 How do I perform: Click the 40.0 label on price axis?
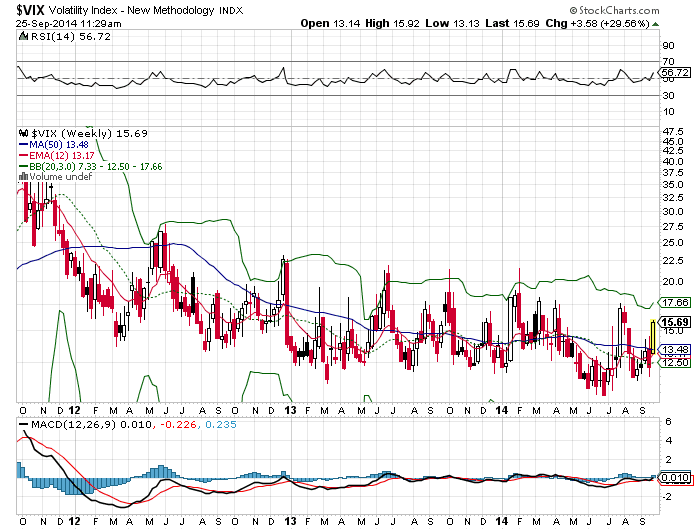point(673,162)
